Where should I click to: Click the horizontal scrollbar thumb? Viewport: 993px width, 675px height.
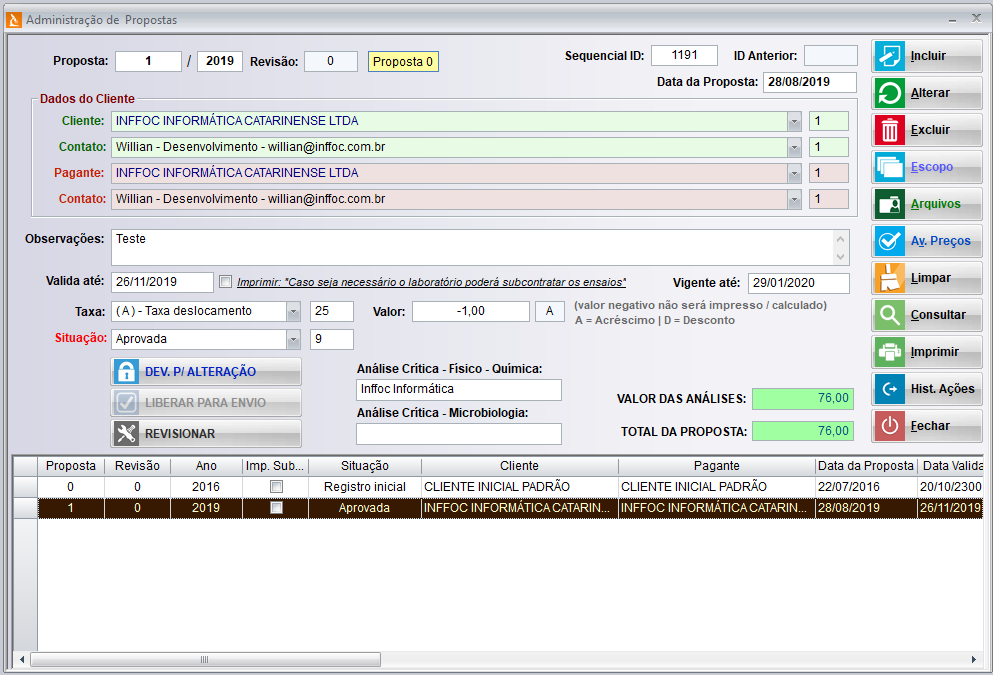205,660
